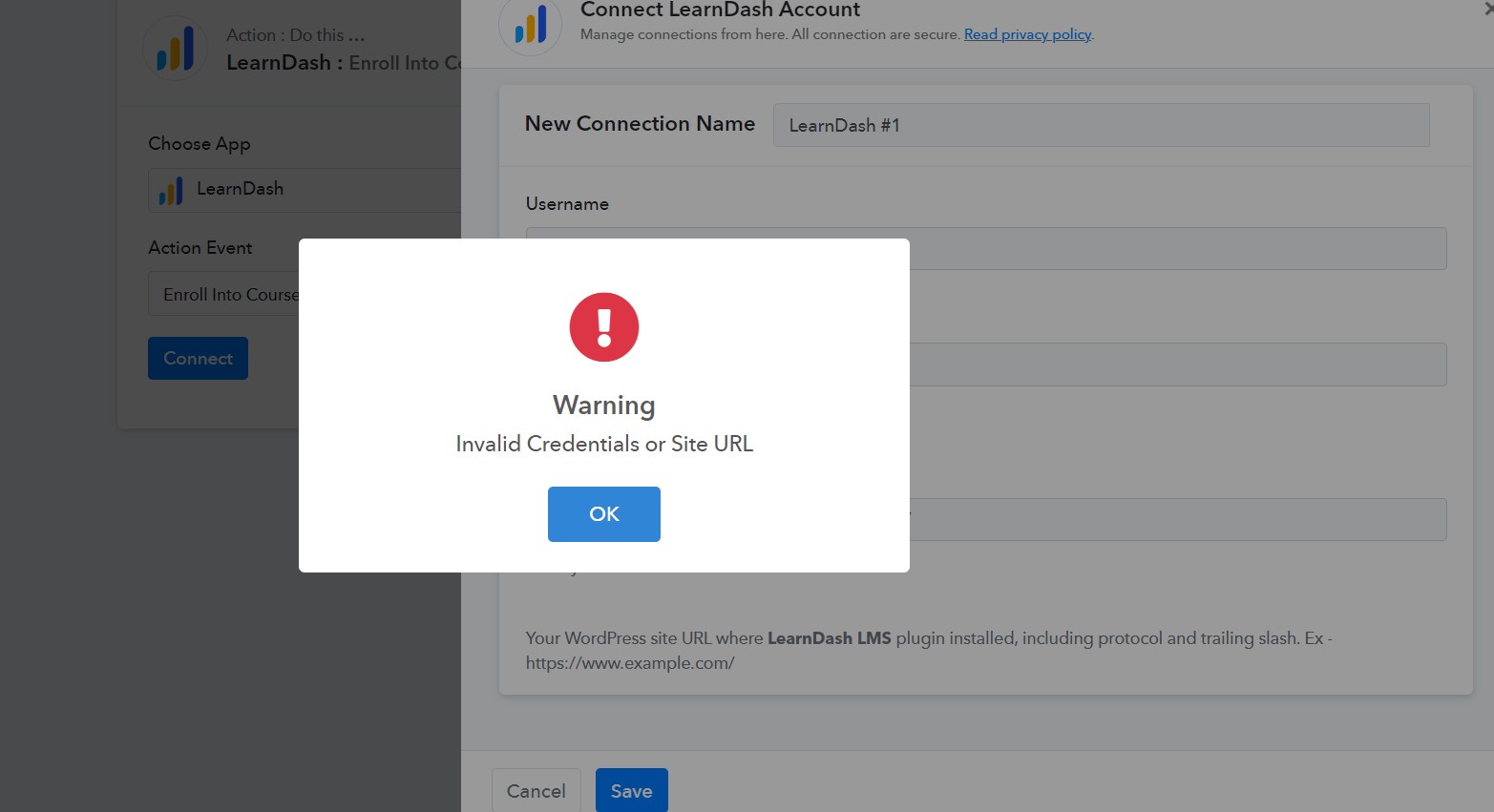Open the Choose App LearnDash dropdown

tap(305, 190)
